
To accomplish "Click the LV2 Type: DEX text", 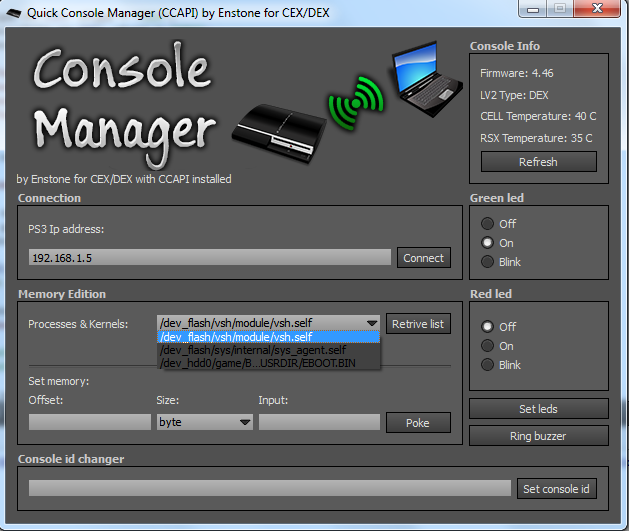I will click(514, 95).
